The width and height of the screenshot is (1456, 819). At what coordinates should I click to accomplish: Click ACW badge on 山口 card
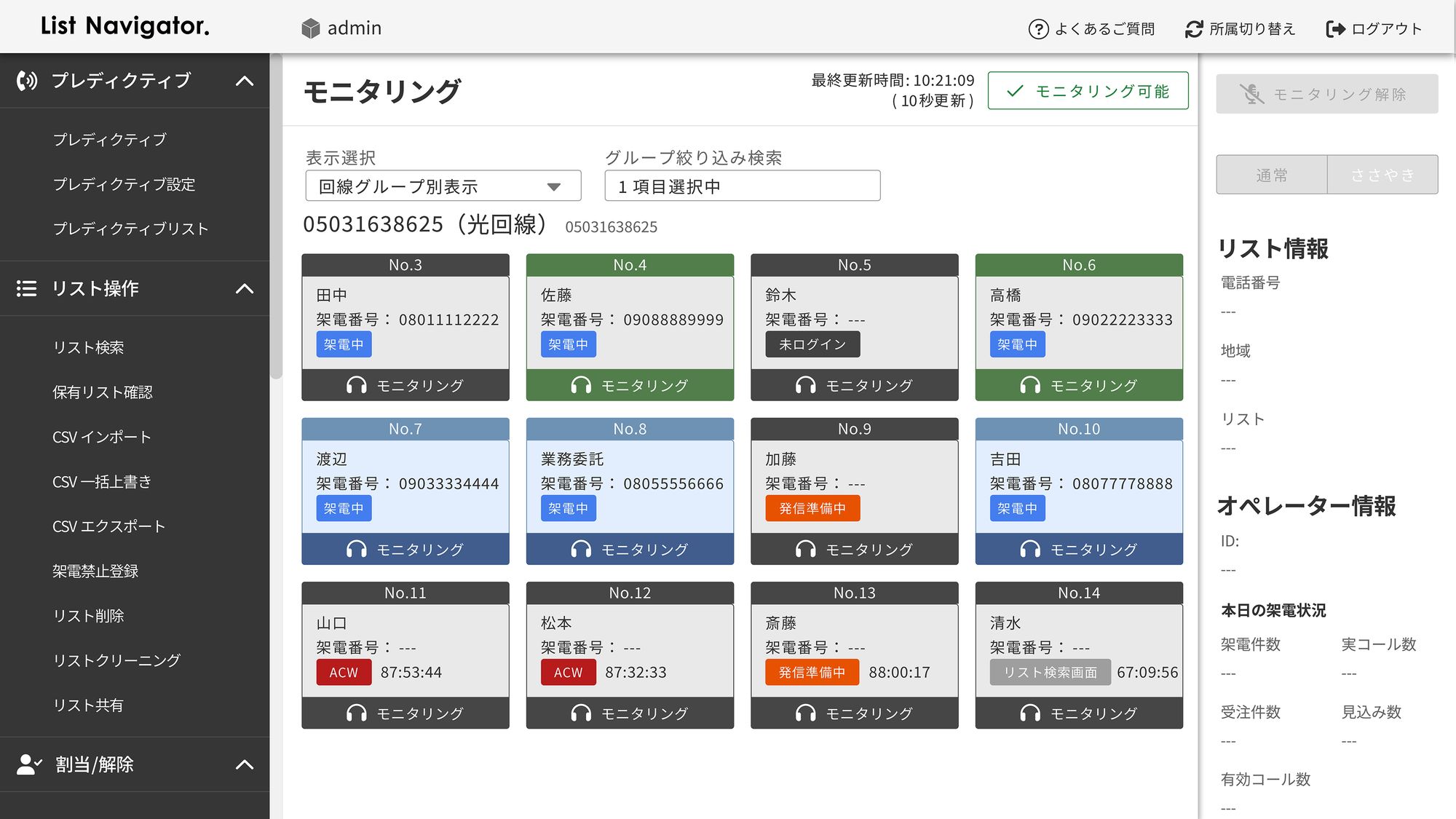[344, 672]
